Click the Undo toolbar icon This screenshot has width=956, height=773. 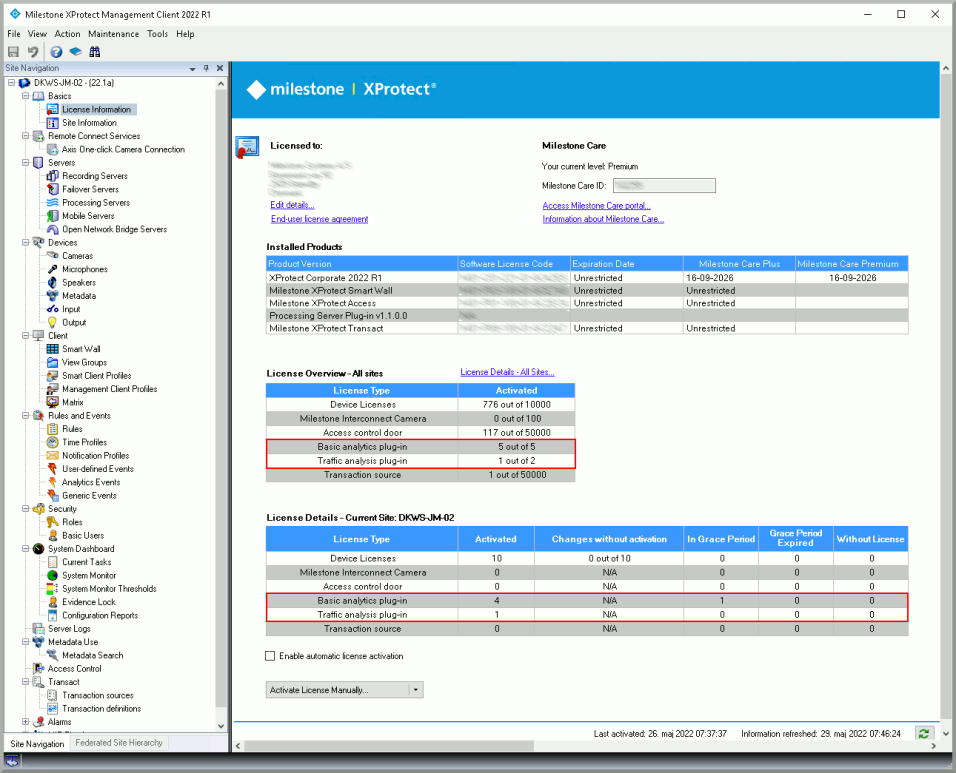[33, 51]
